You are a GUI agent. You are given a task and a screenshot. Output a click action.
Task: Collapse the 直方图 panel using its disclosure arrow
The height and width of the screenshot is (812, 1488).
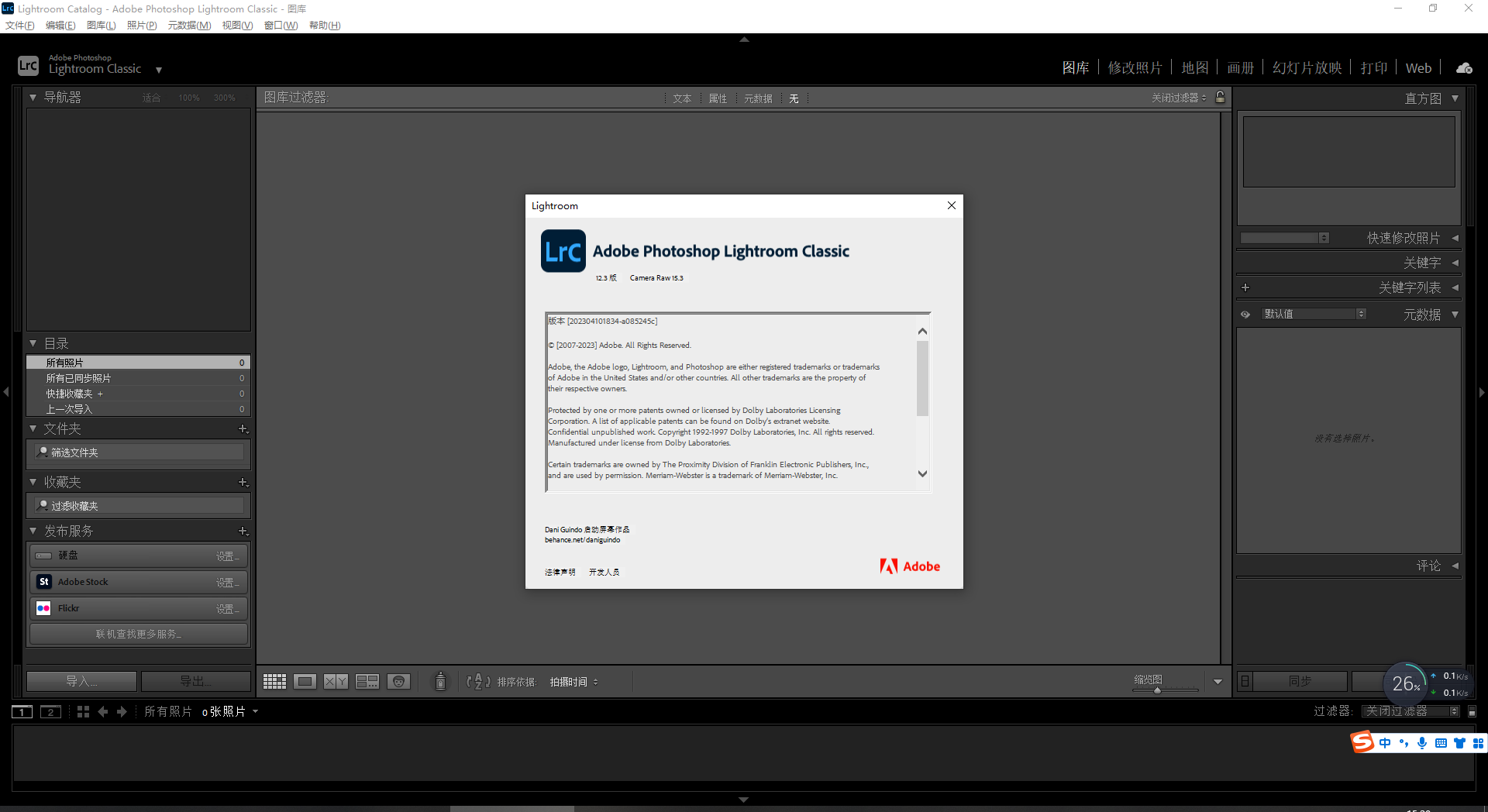coord(1455,98)
